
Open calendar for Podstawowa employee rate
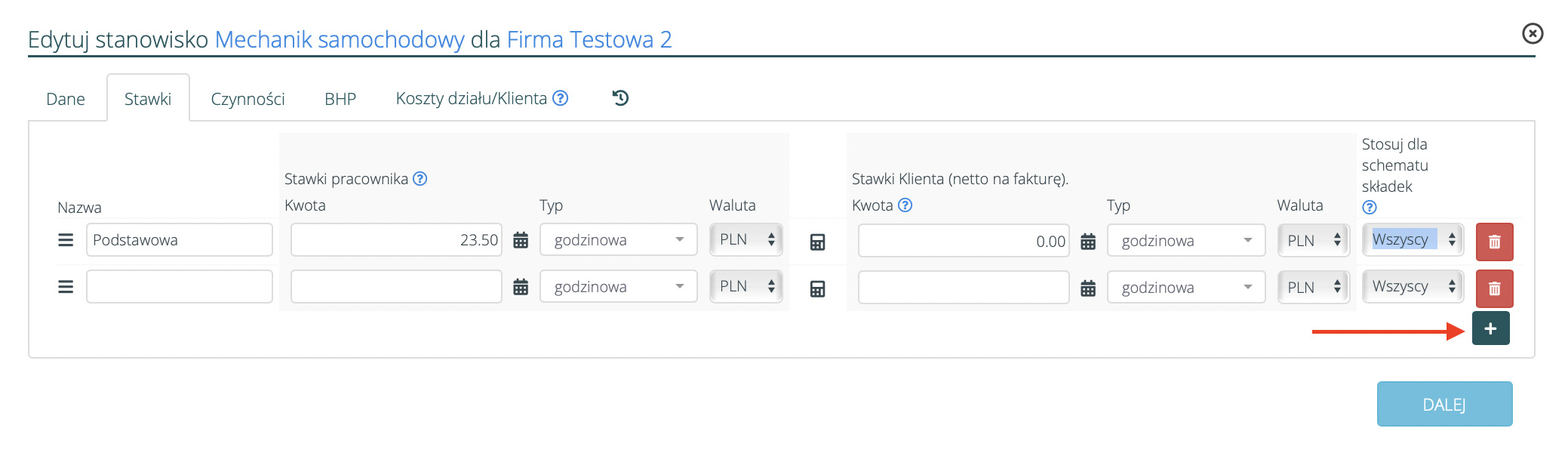tap(521, 241)
